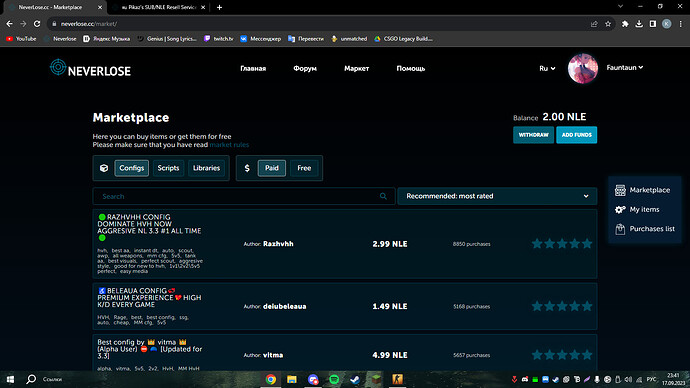Image resolution: width=690 pixels, height=388 pixels.
Task: Bookmark this page with star icon
Action: tap(608, 24)
